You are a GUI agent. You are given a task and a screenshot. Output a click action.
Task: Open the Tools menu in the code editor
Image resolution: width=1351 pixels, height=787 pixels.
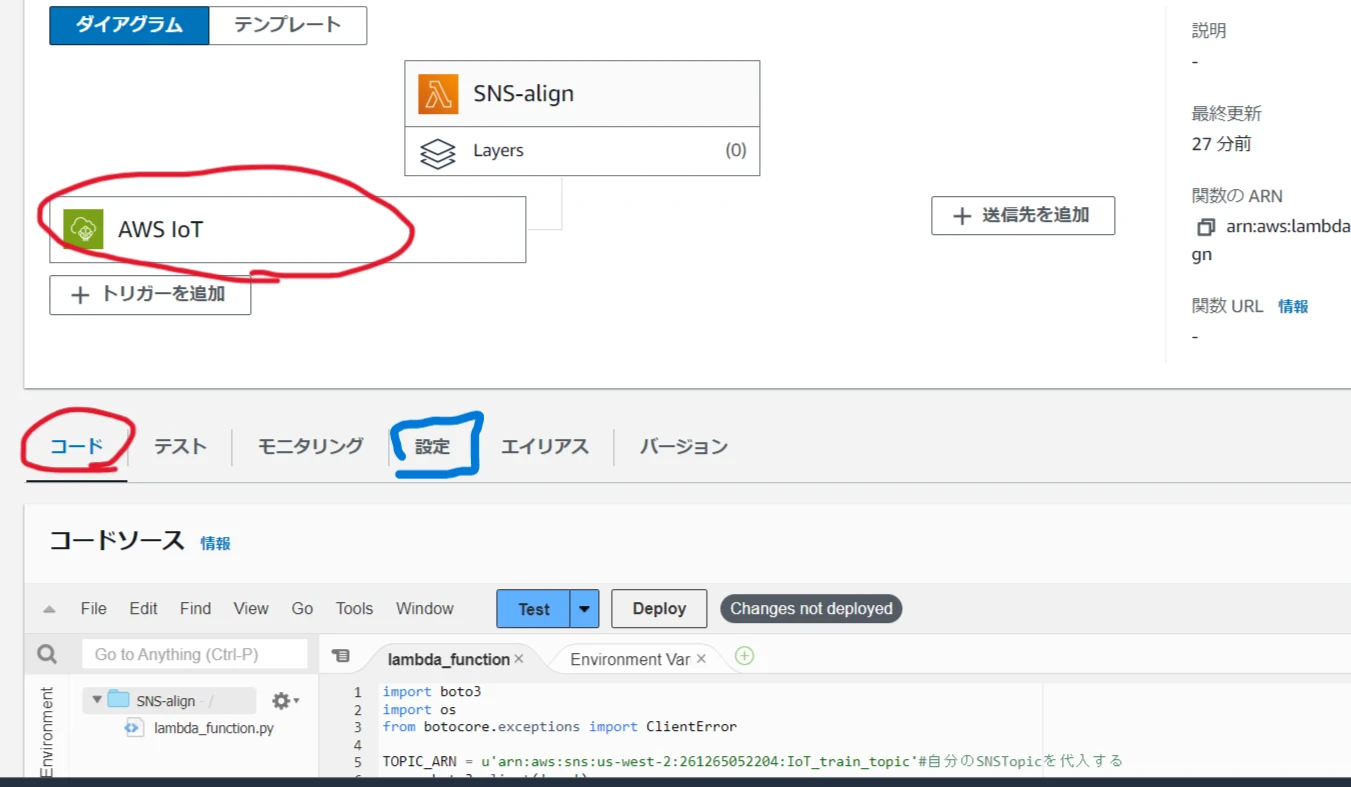(354, 609)
